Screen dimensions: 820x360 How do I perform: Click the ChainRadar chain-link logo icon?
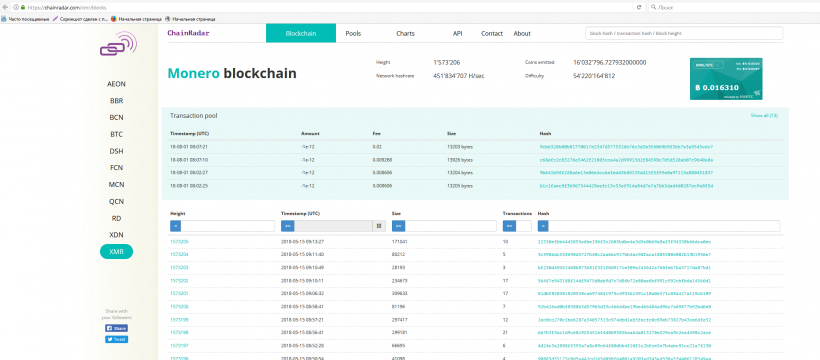tap(118, 44)
